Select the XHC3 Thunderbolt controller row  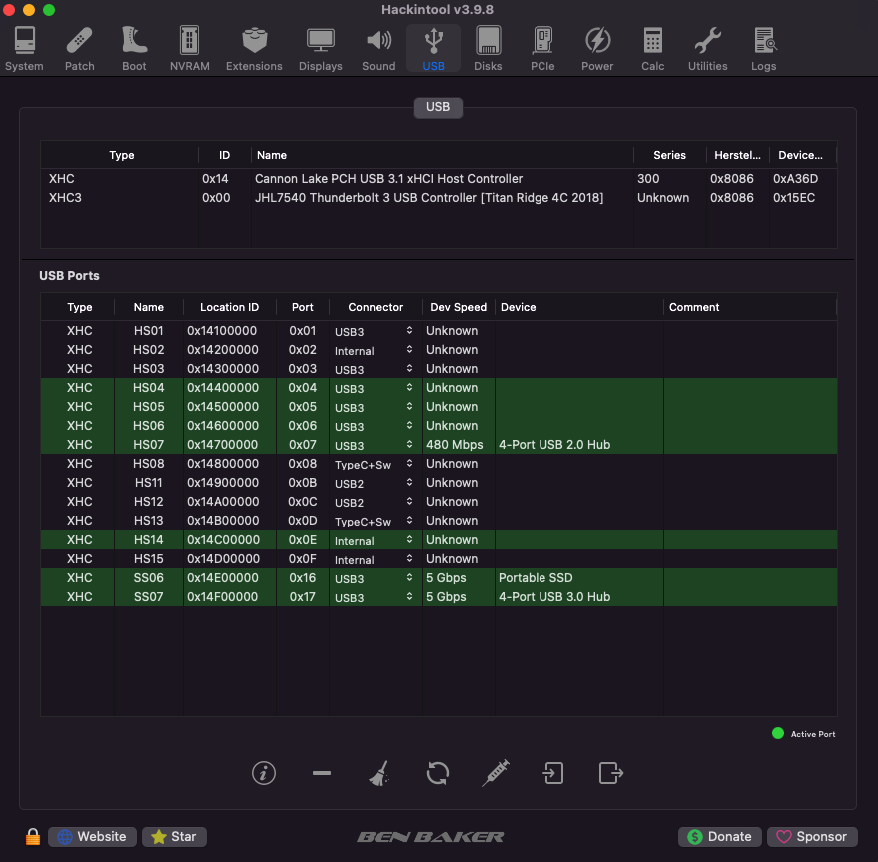[x=430, y=198]
